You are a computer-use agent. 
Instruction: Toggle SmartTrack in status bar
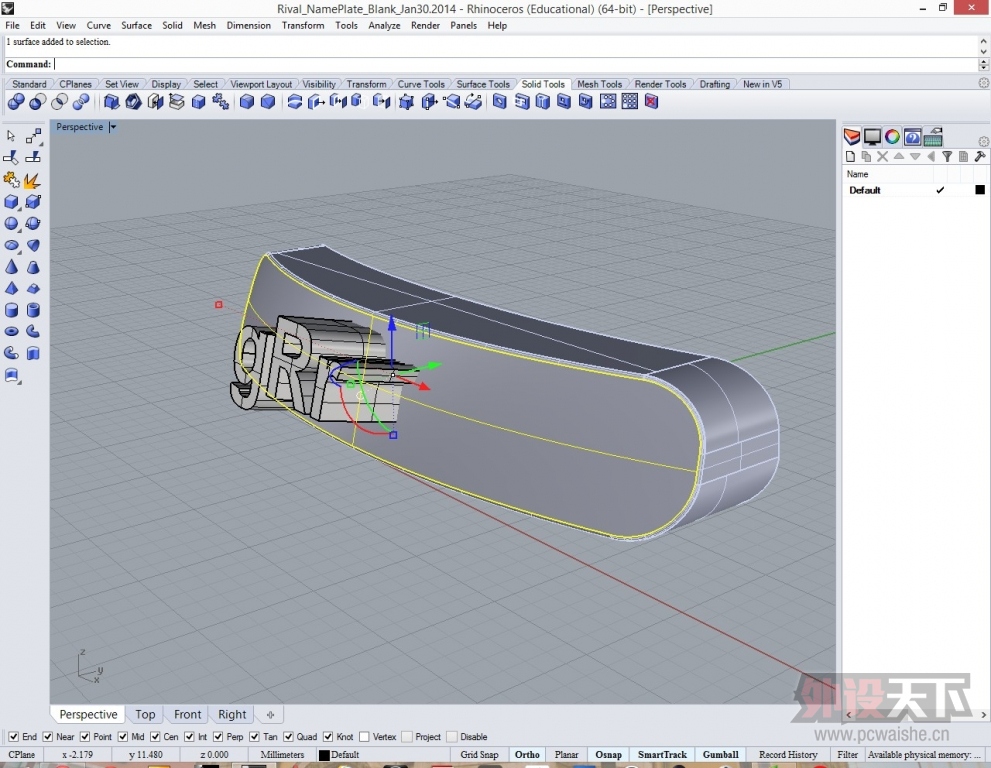(662, 755)
